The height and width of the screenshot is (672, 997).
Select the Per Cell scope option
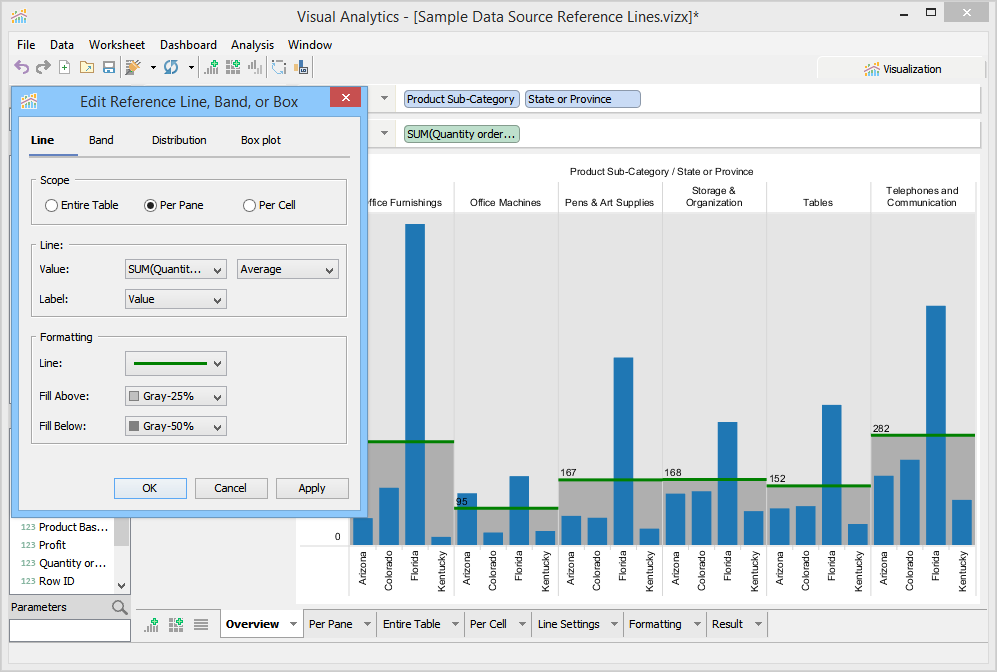pos(250,205)
